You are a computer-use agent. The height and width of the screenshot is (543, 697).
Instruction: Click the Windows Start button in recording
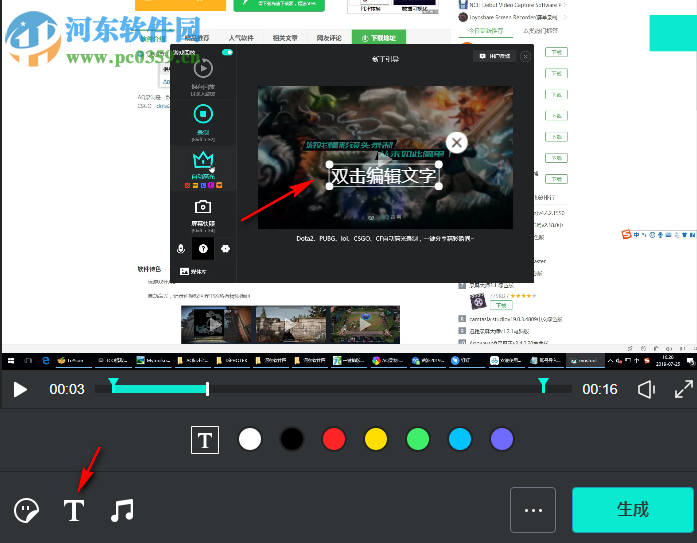point(11,361)
